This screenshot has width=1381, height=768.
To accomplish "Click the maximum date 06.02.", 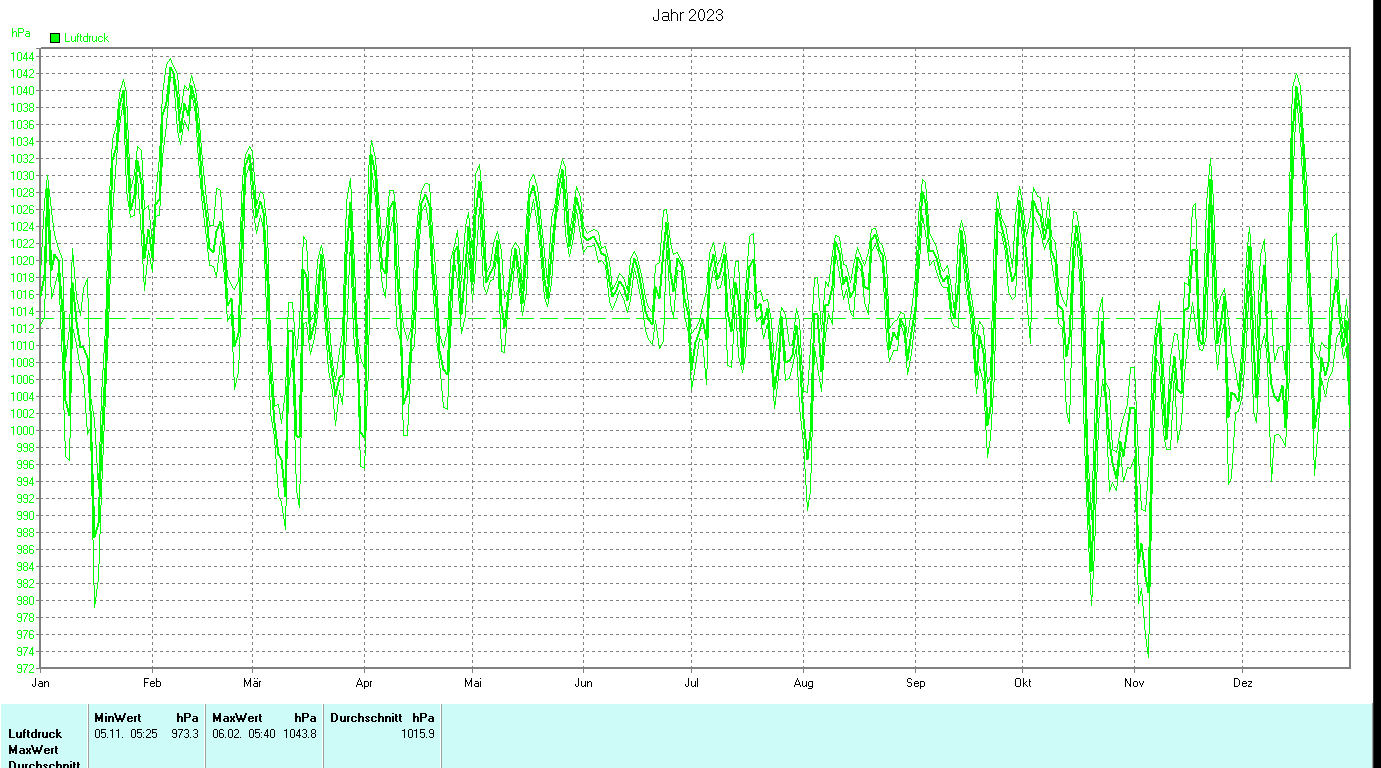I will (x=226, y=734).
